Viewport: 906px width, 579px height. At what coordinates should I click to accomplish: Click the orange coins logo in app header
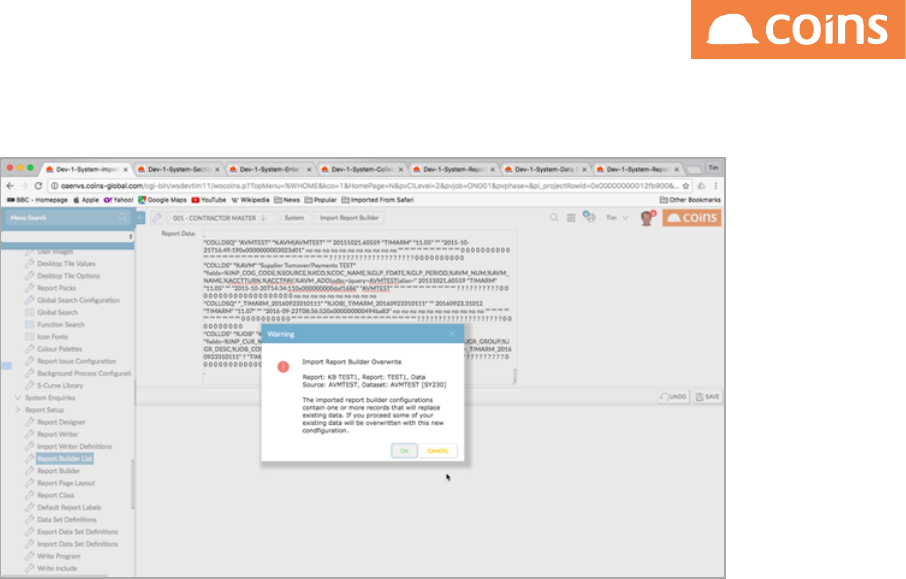click(x=692, y=218)
